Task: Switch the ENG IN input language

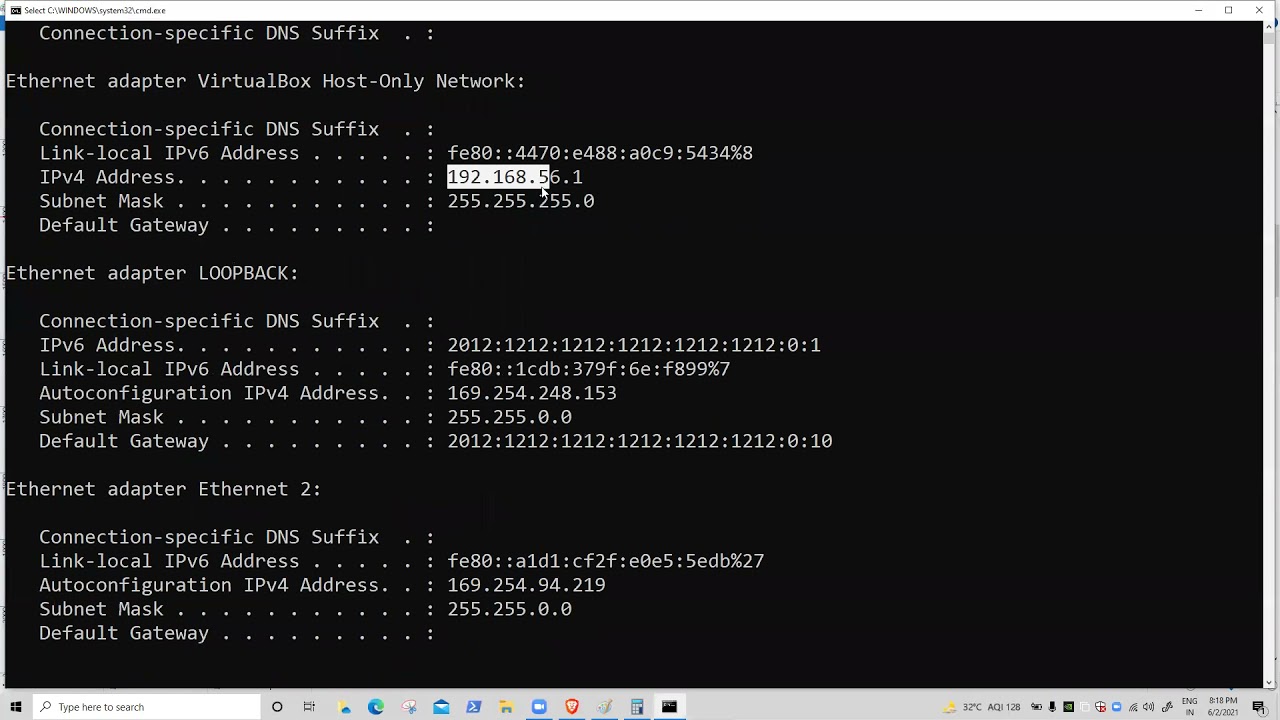Action: coord(1190,707)
